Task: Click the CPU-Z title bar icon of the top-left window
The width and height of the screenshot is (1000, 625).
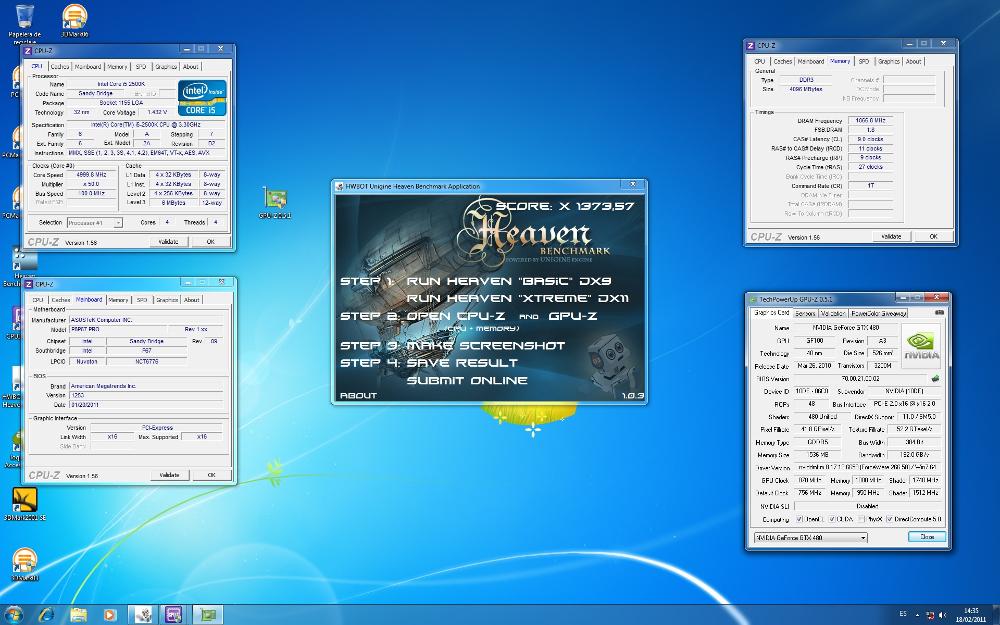Action: [27, 50]
